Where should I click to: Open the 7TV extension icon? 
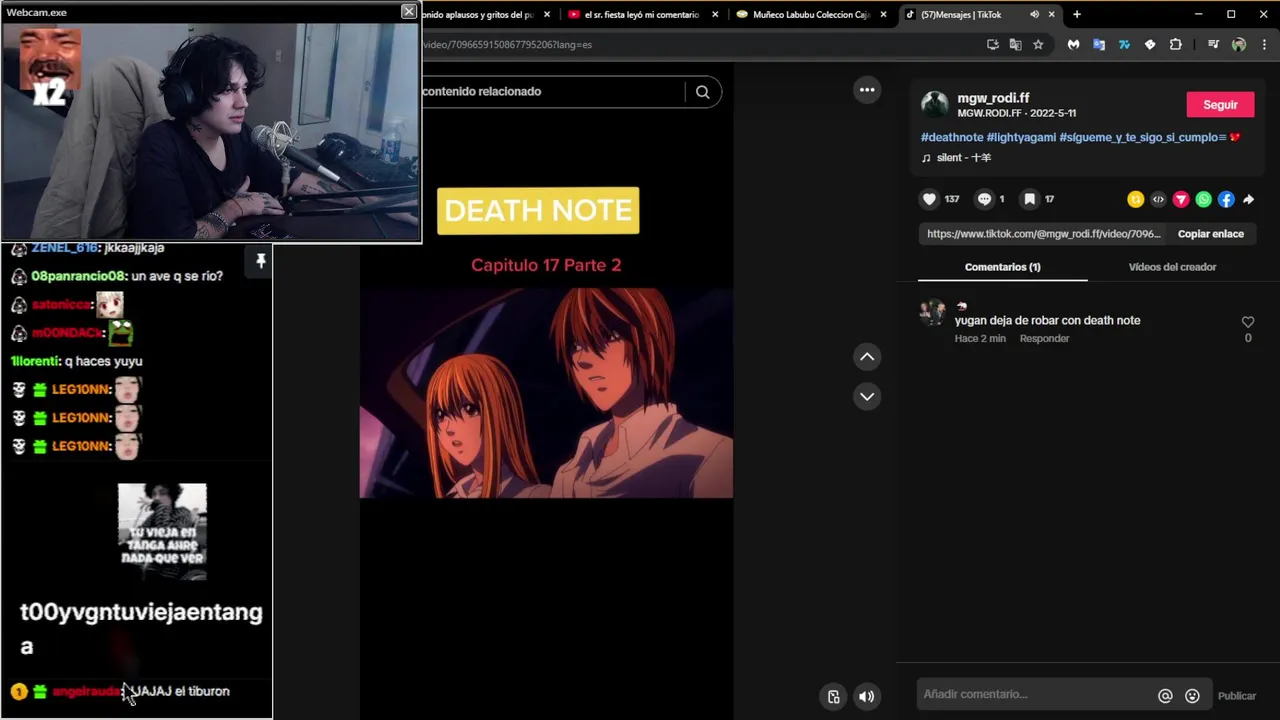1124,44
